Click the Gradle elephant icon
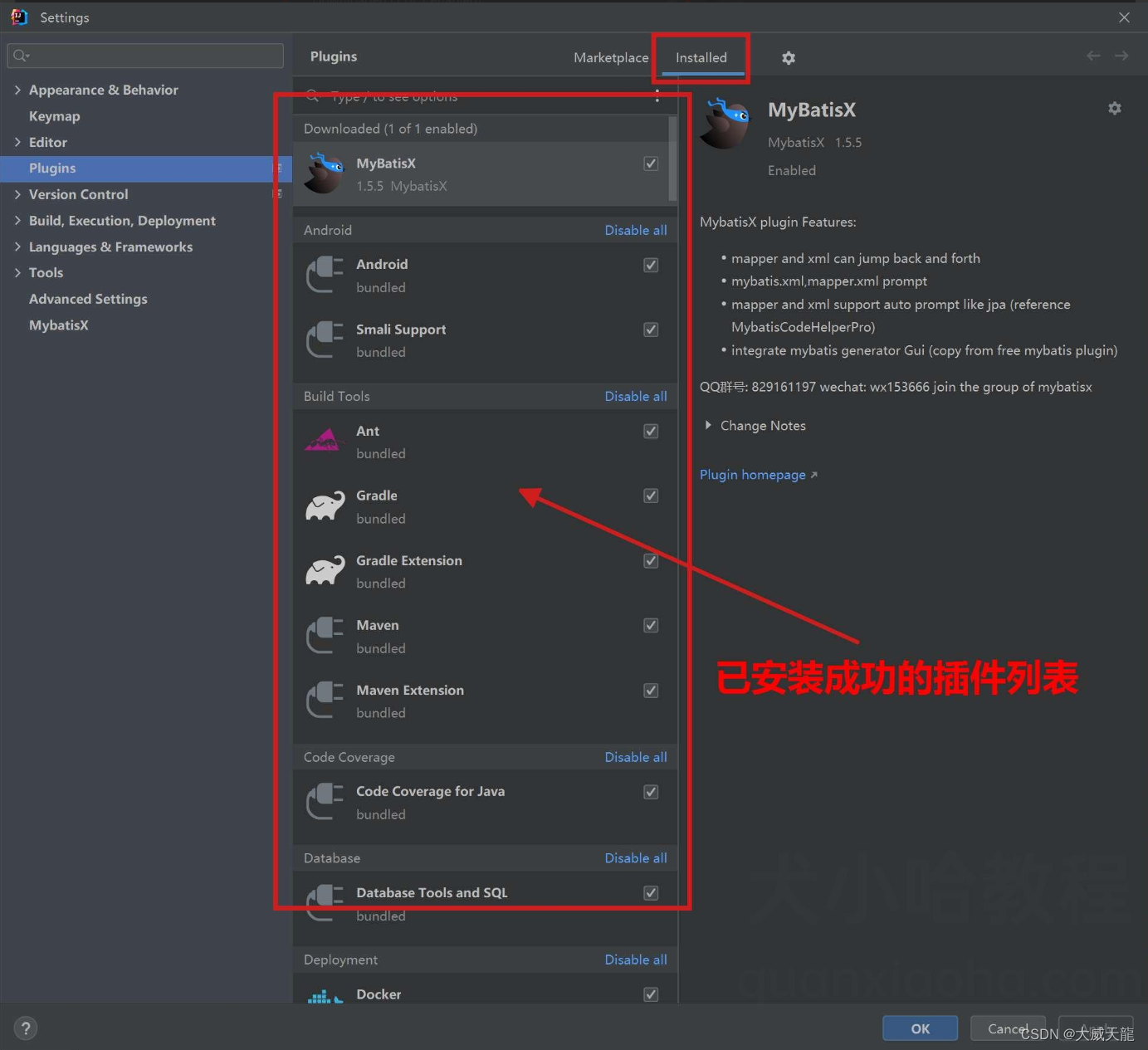Image resolution: width=1148 pixels, height=1050 pixels. 325,505
